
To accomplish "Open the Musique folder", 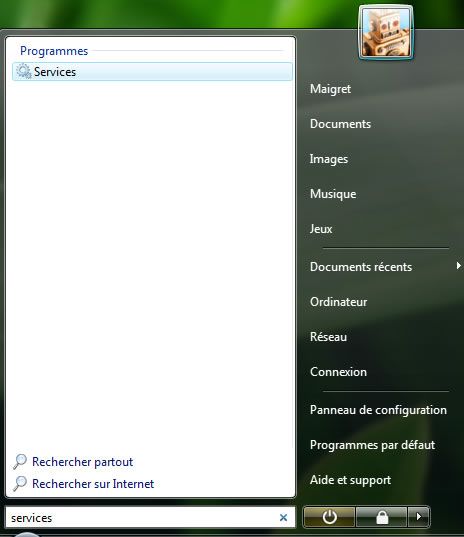I will 333,194.
